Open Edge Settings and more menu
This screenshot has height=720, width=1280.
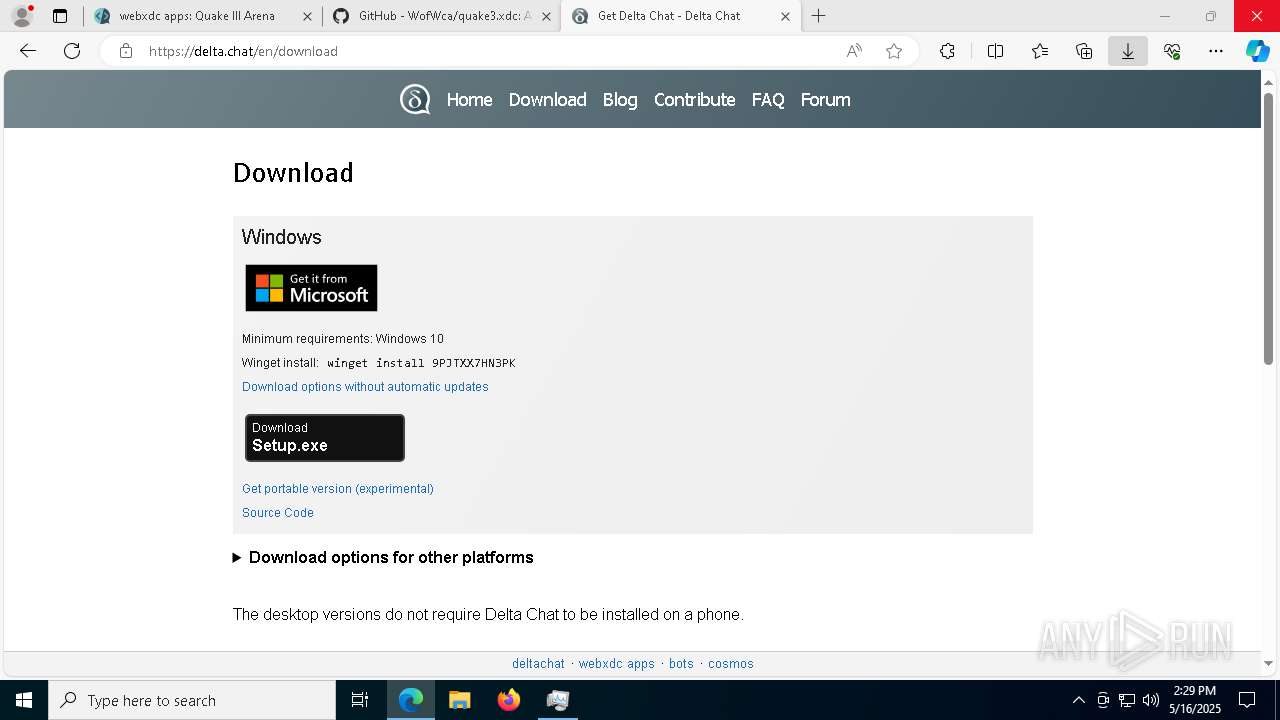tap(1216, 51)
